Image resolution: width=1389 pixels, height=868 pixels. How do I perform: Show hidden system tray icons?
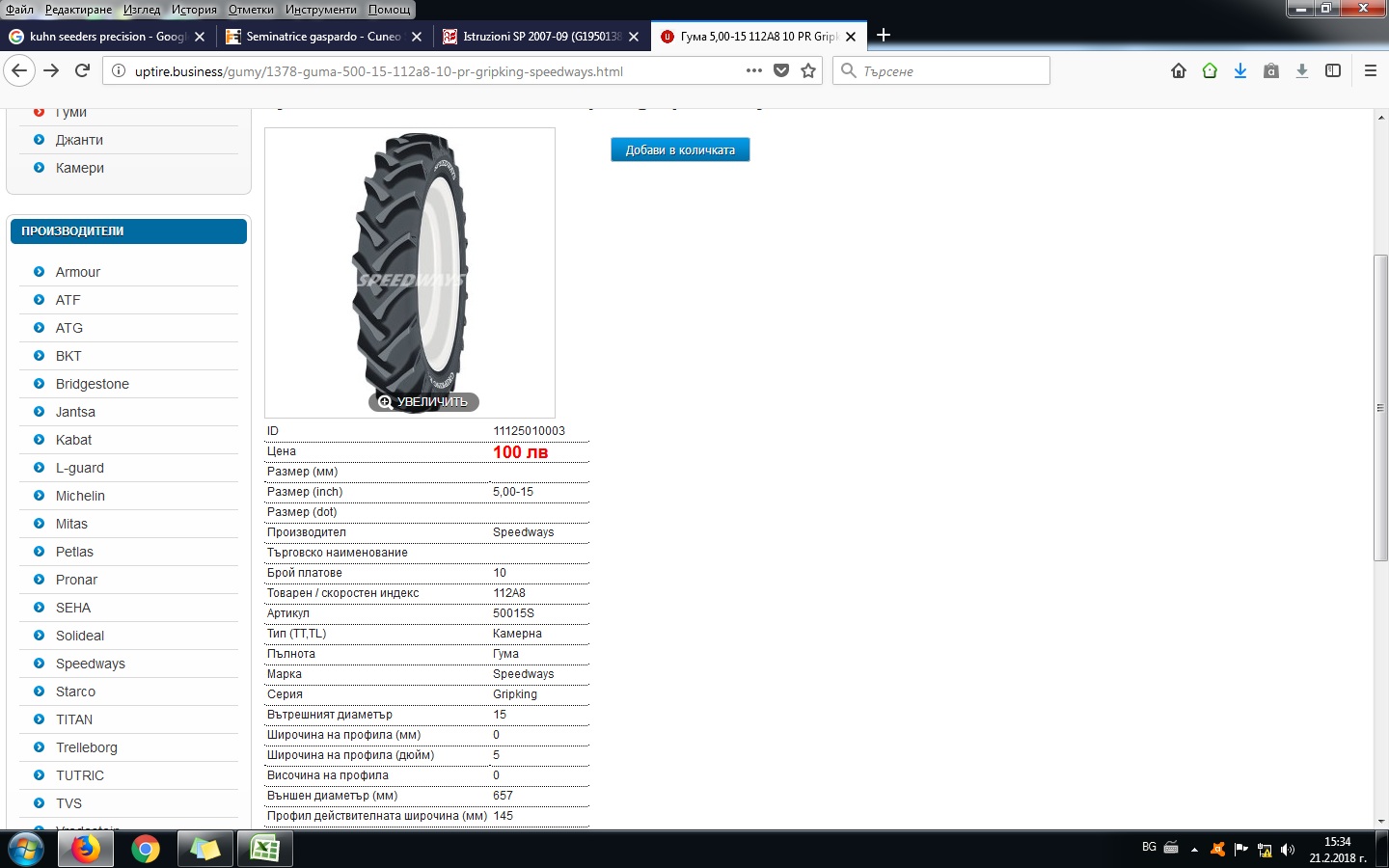[1194, 850]
